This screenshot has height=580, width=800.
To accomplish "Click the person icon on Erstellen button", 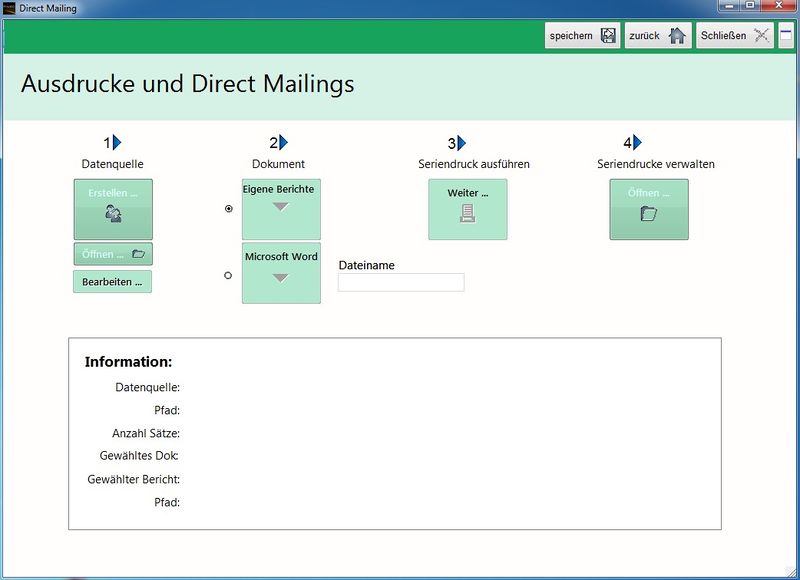I will pyautogui.click(x=111, y=213).
